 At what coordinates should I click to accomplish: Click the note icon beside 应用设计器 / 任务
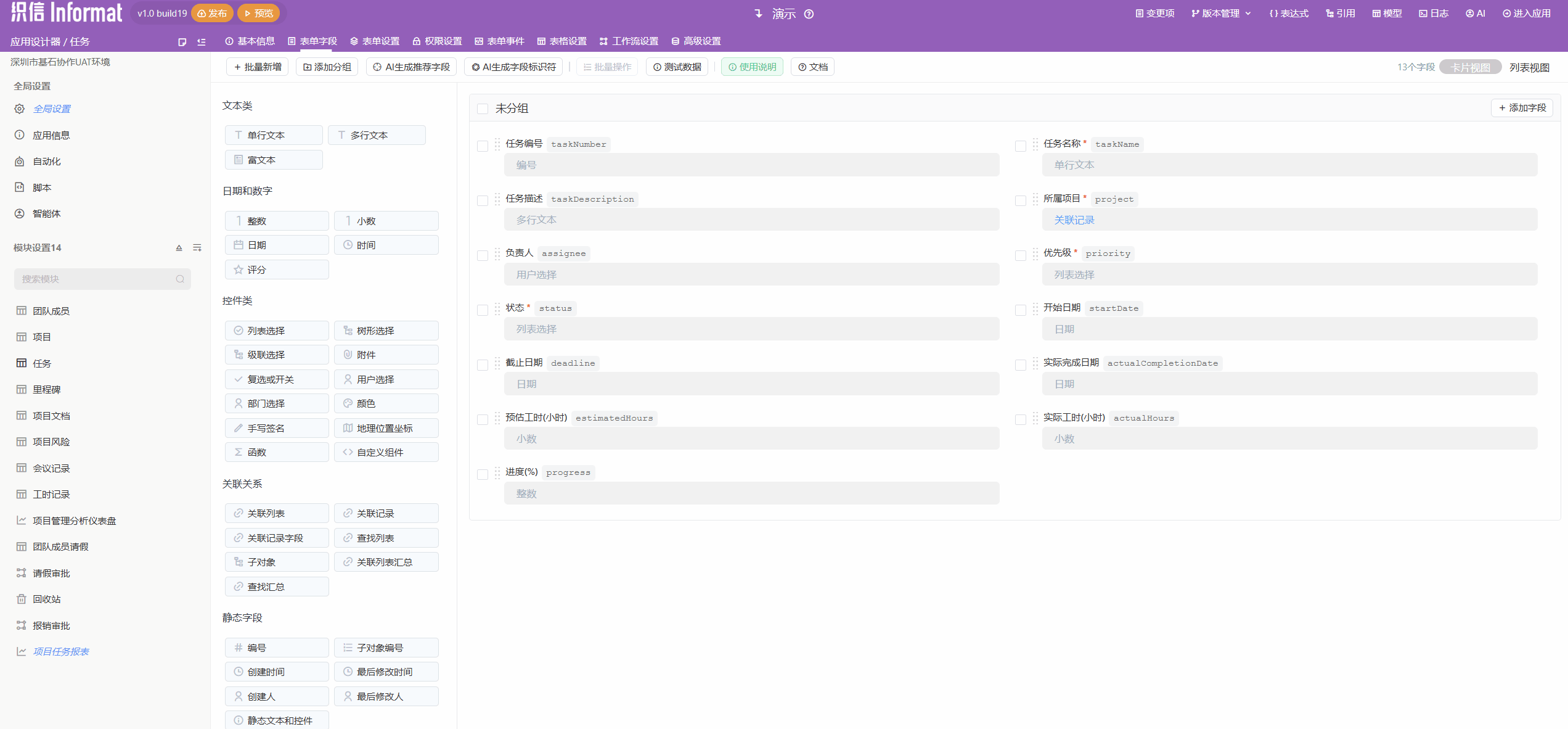click(x=182, y=42)
